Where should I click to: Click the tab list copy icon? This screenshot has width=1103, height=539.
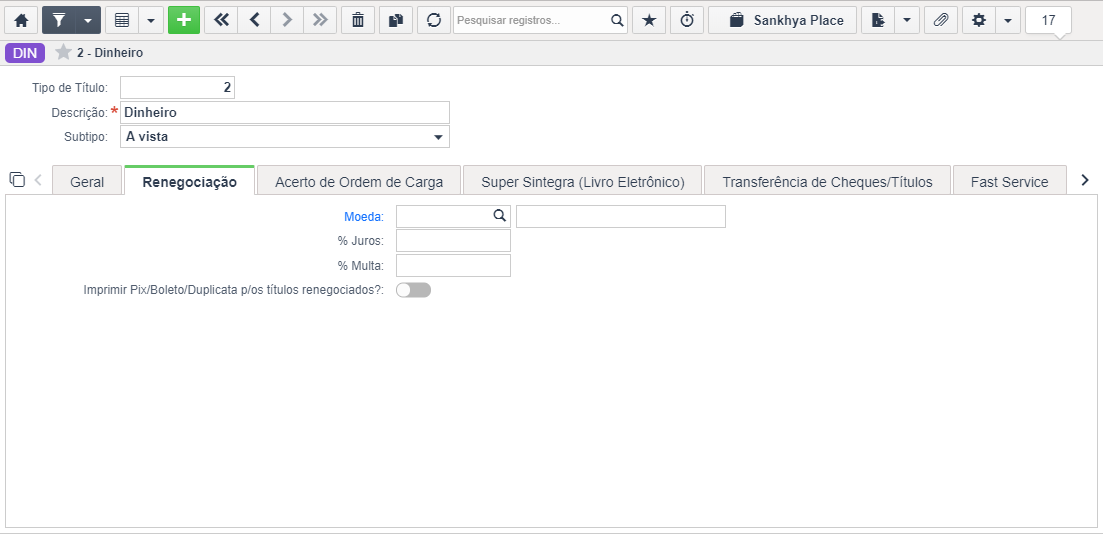point(18,179)
